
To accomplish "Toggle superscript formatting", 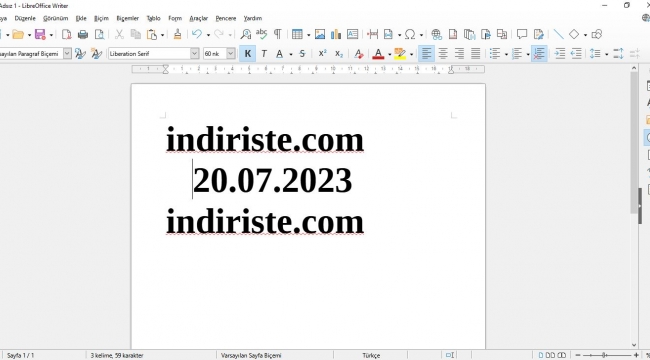I will click(x=323, y=54).
